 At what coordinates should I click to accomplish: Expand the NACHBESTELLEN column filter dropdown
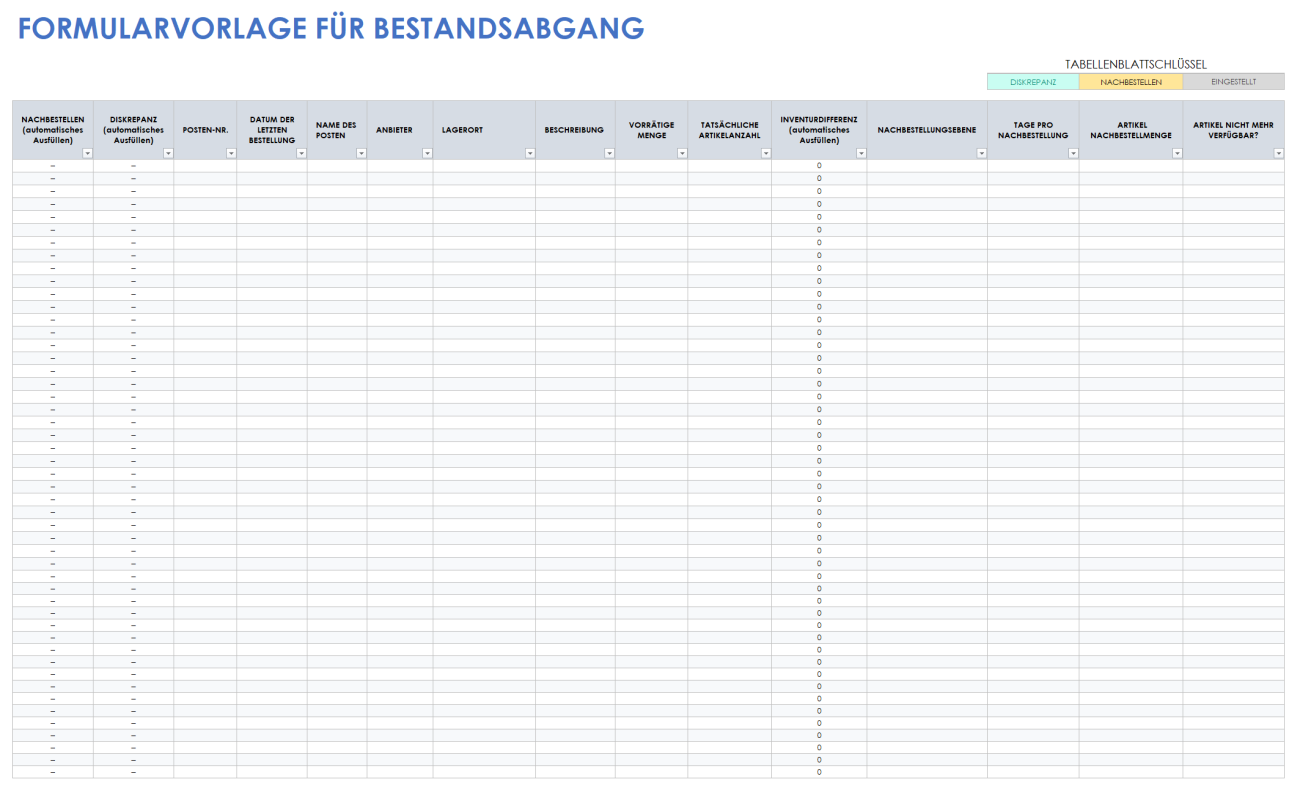[x=87, y=153]
